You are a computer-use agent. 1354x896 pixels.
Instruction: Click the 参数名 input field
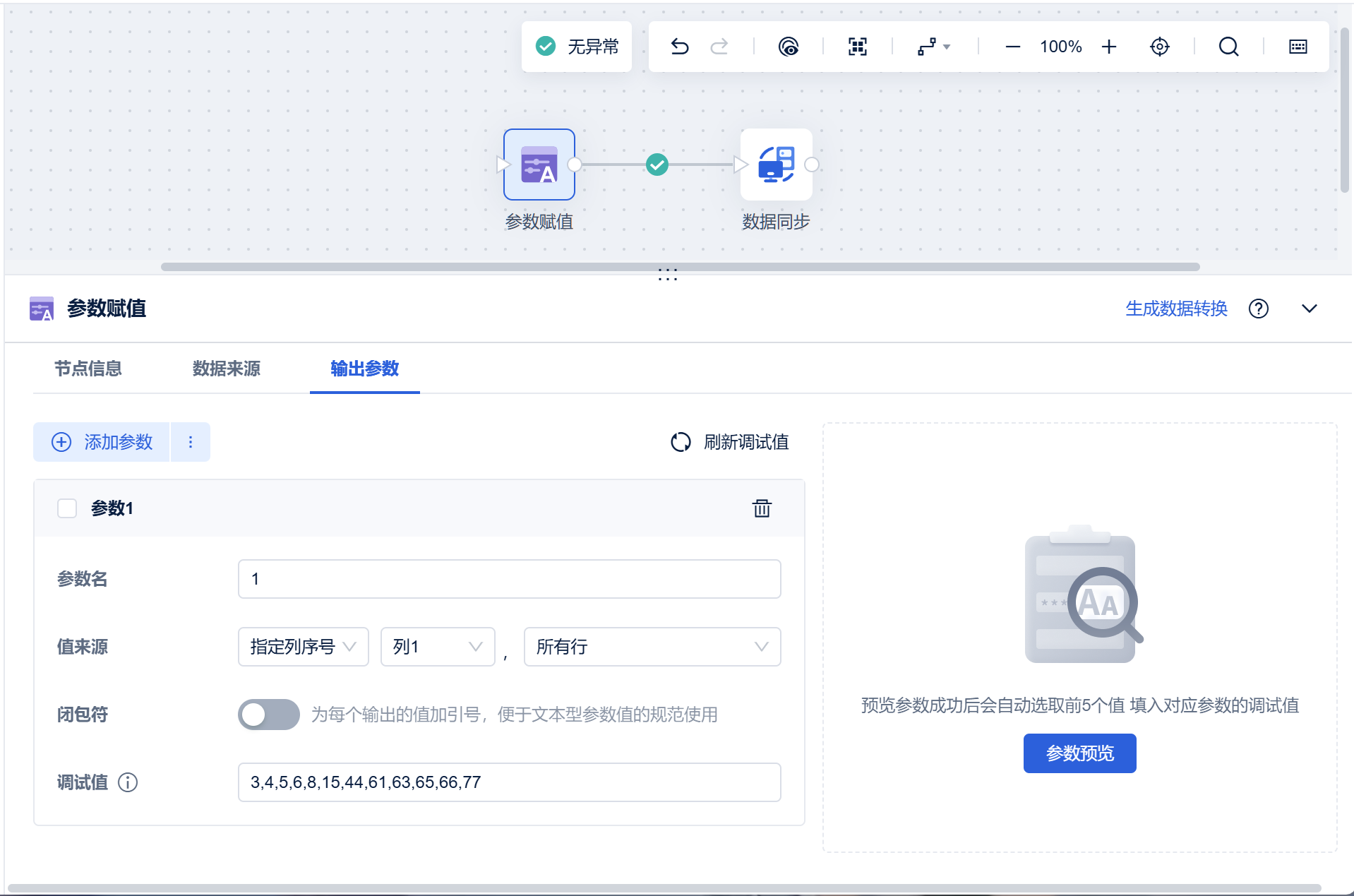(x=510, y=579)
